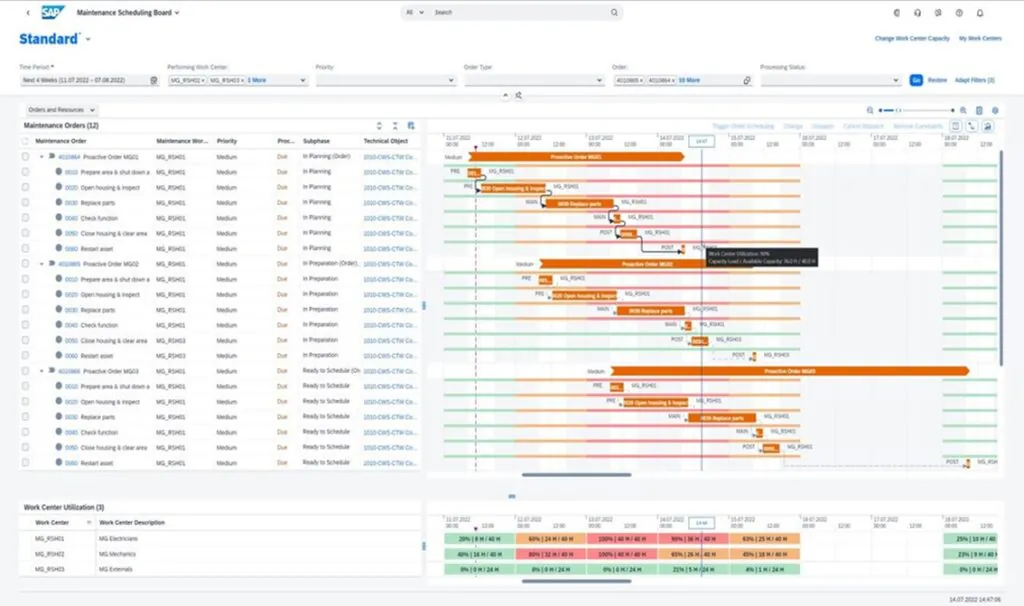Open Maintenance Orders table settings icon
This screenshot has width=1024, height=606.
coord(411,125)
